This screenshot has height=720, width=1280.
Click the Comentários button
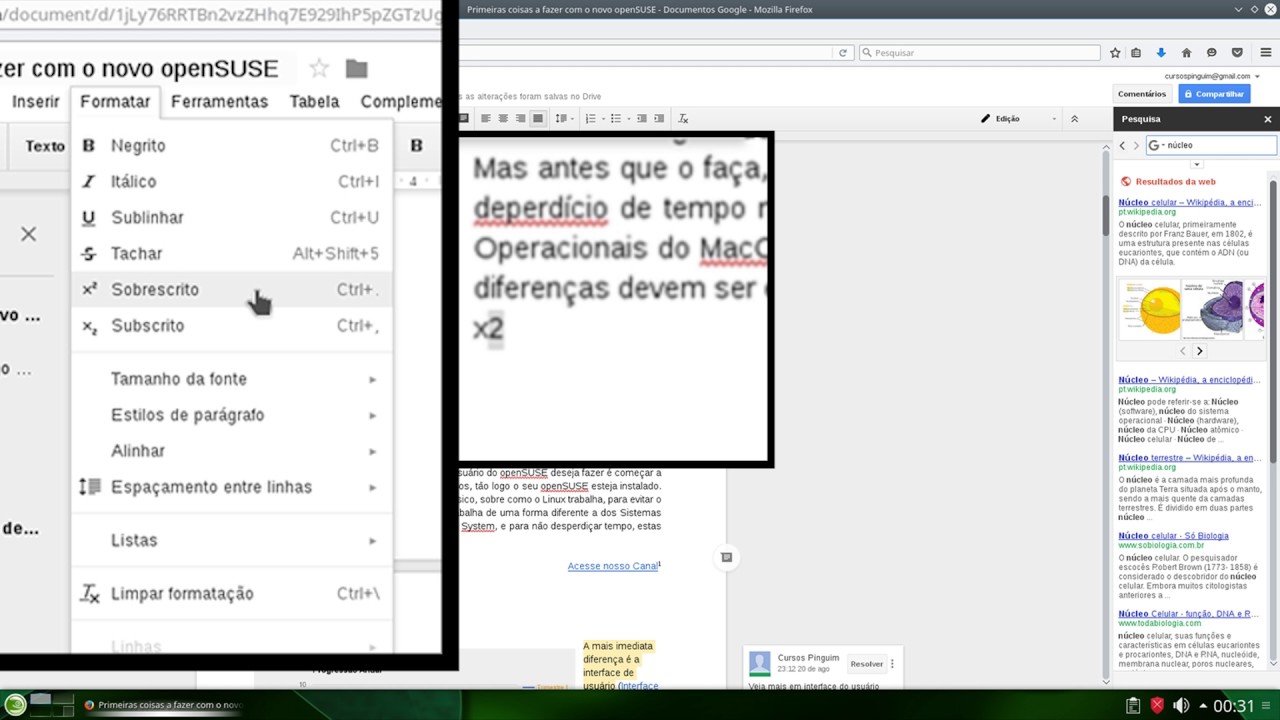point(1141,94)
